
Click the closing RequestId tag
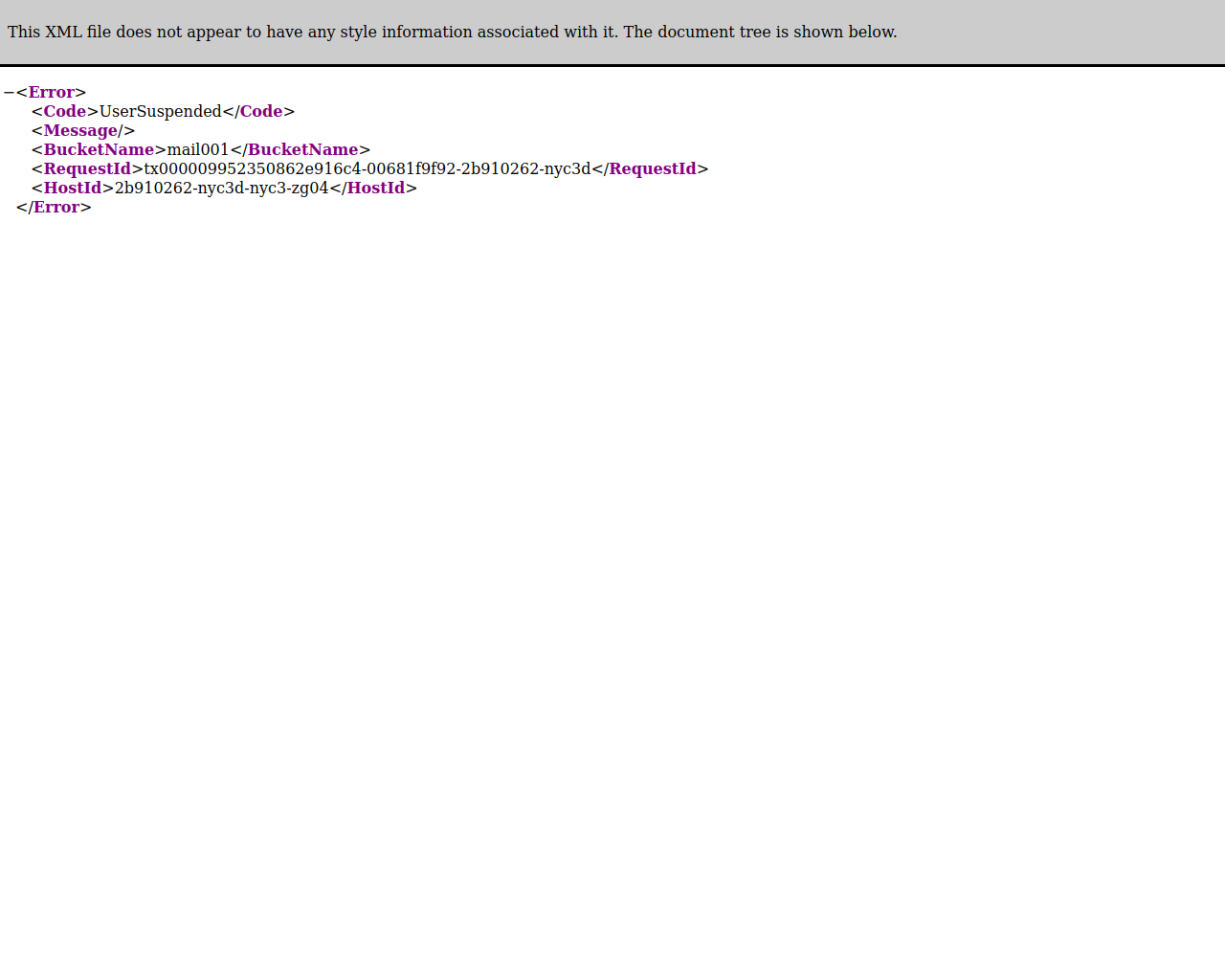click(x=650, y=169)
